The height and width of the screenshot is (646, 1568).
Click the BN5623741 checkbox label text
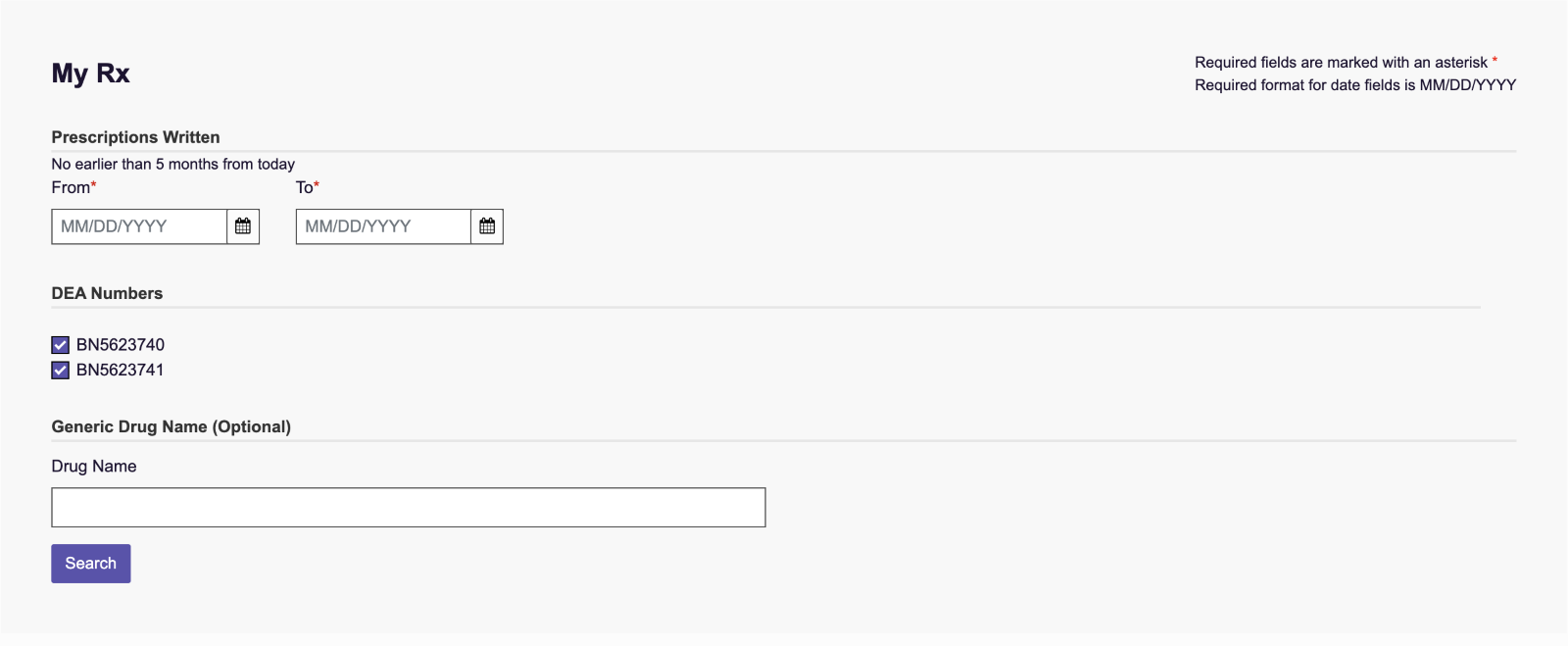(121, 371)
